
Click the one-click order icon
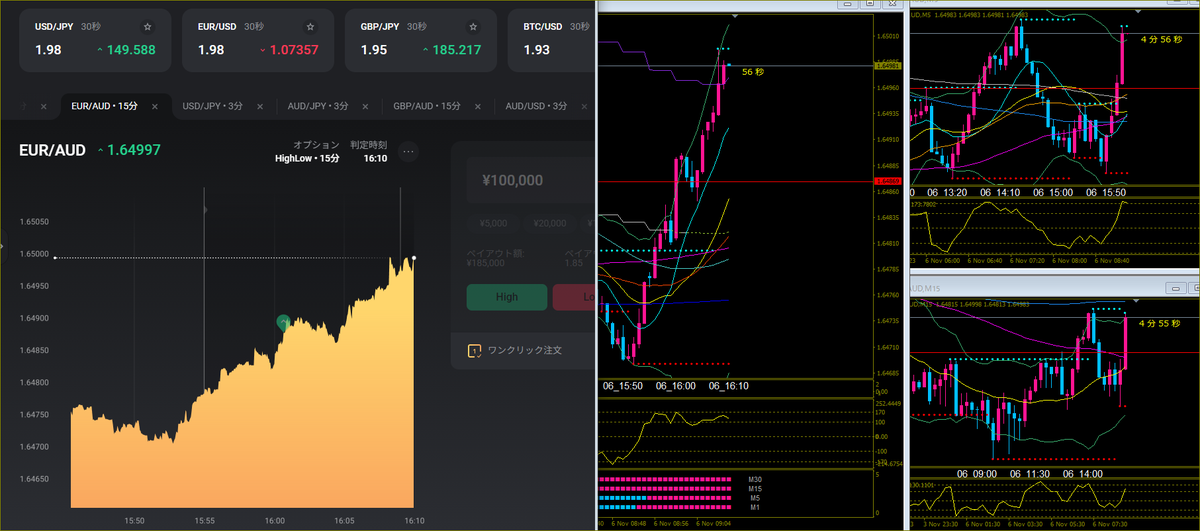tap(474, 351)
